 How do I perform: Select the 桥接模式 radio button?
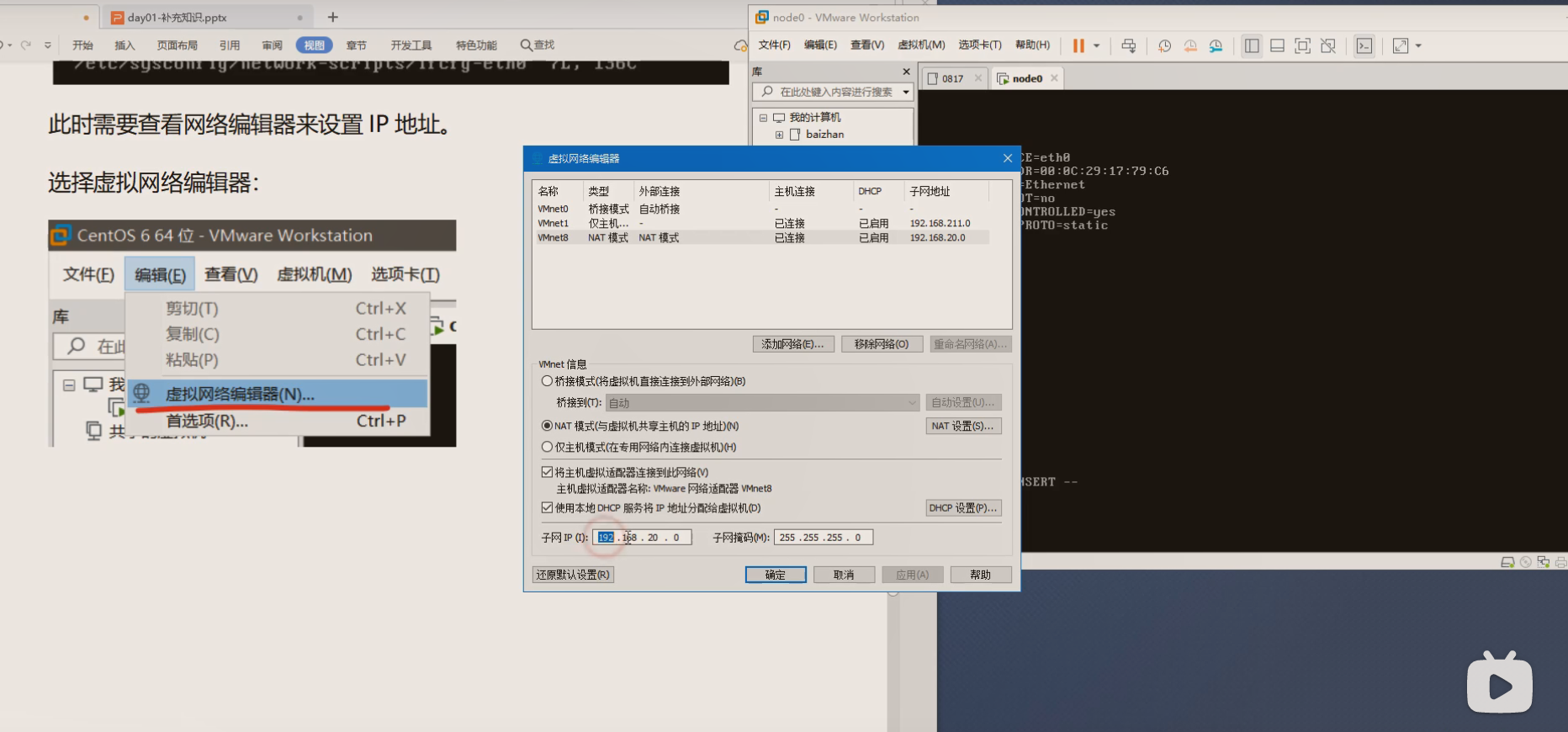coord(547,381)
